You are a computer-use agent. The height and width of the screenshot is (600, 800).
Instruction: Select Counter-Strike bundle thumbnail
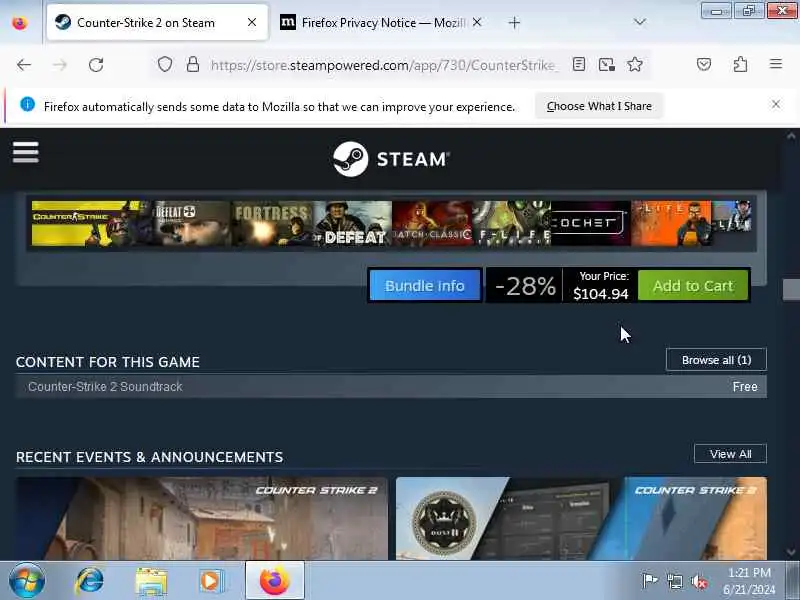(x=84, y=223)
